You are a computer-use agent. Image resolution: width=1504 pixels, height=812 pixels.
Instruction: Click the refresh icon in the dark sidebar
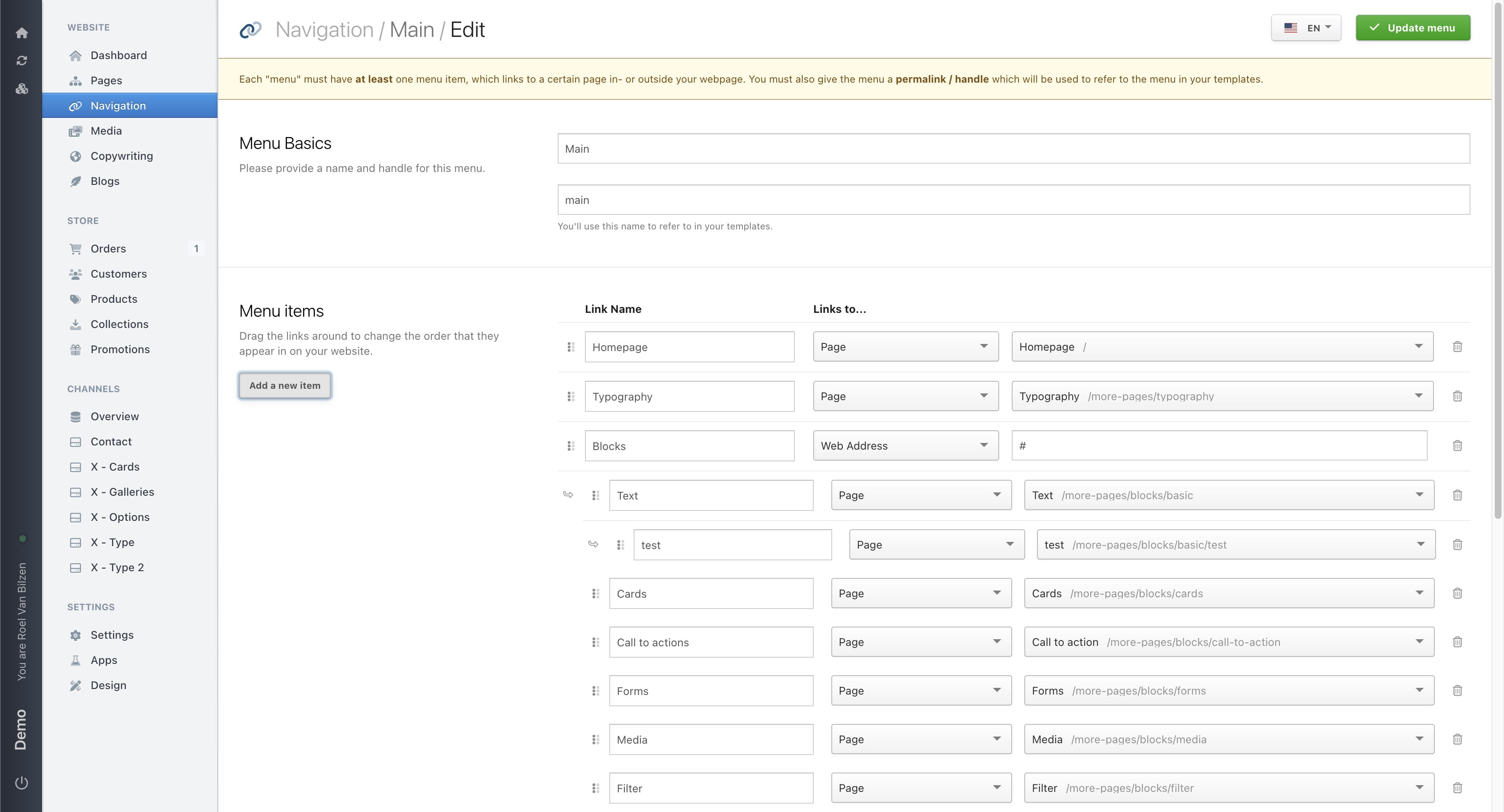21,60
